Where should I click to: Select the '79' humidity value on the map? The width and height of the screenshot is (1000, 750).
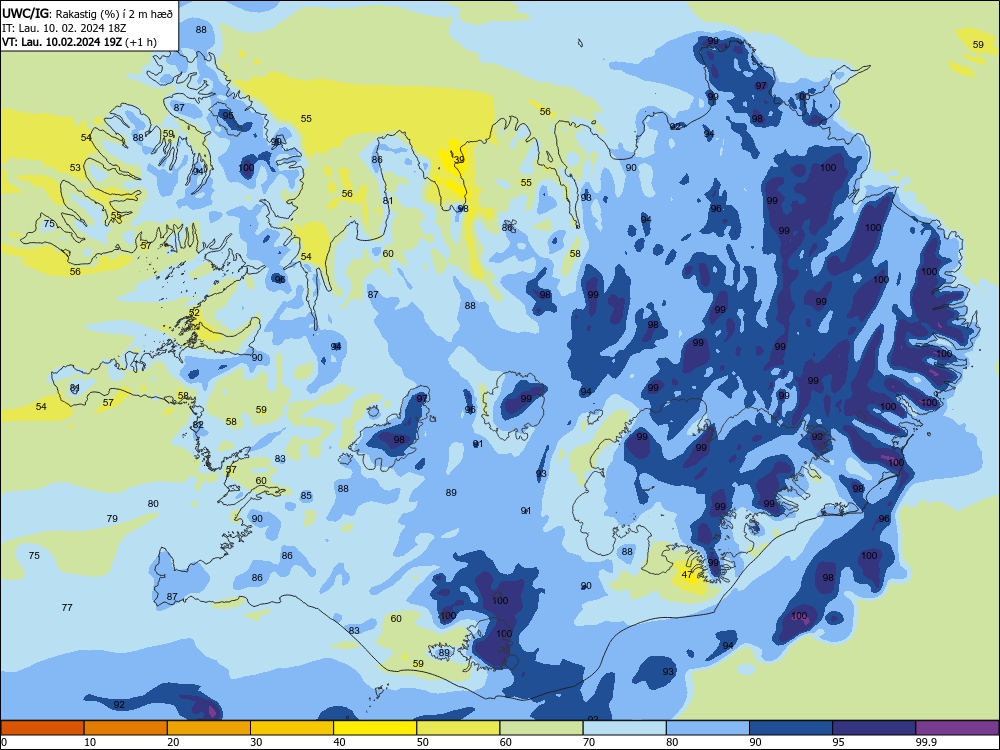coord(112,518)
